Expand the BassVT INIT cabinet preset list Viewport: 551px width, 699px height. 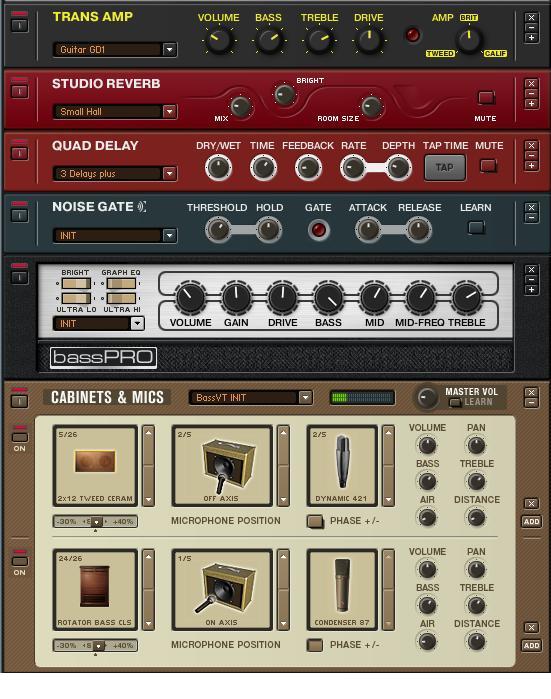pyautogui.click(x=305, y=397)
